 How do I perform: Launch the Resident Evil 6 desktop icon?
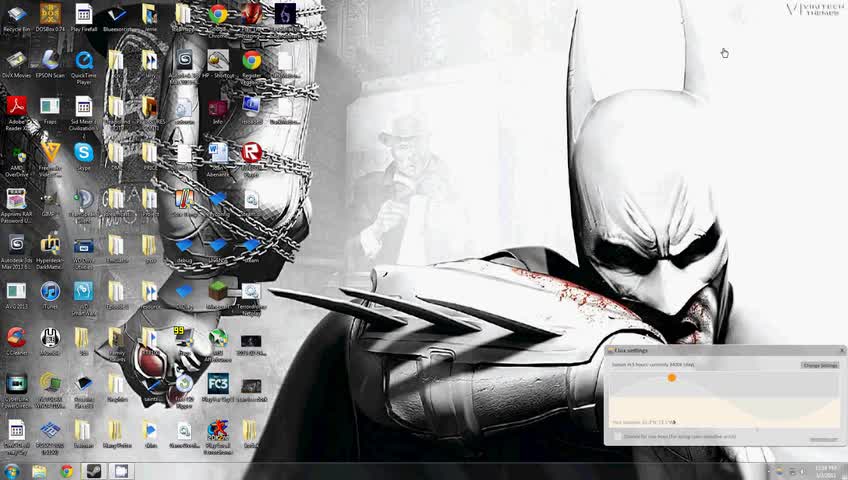pos(285,19)
